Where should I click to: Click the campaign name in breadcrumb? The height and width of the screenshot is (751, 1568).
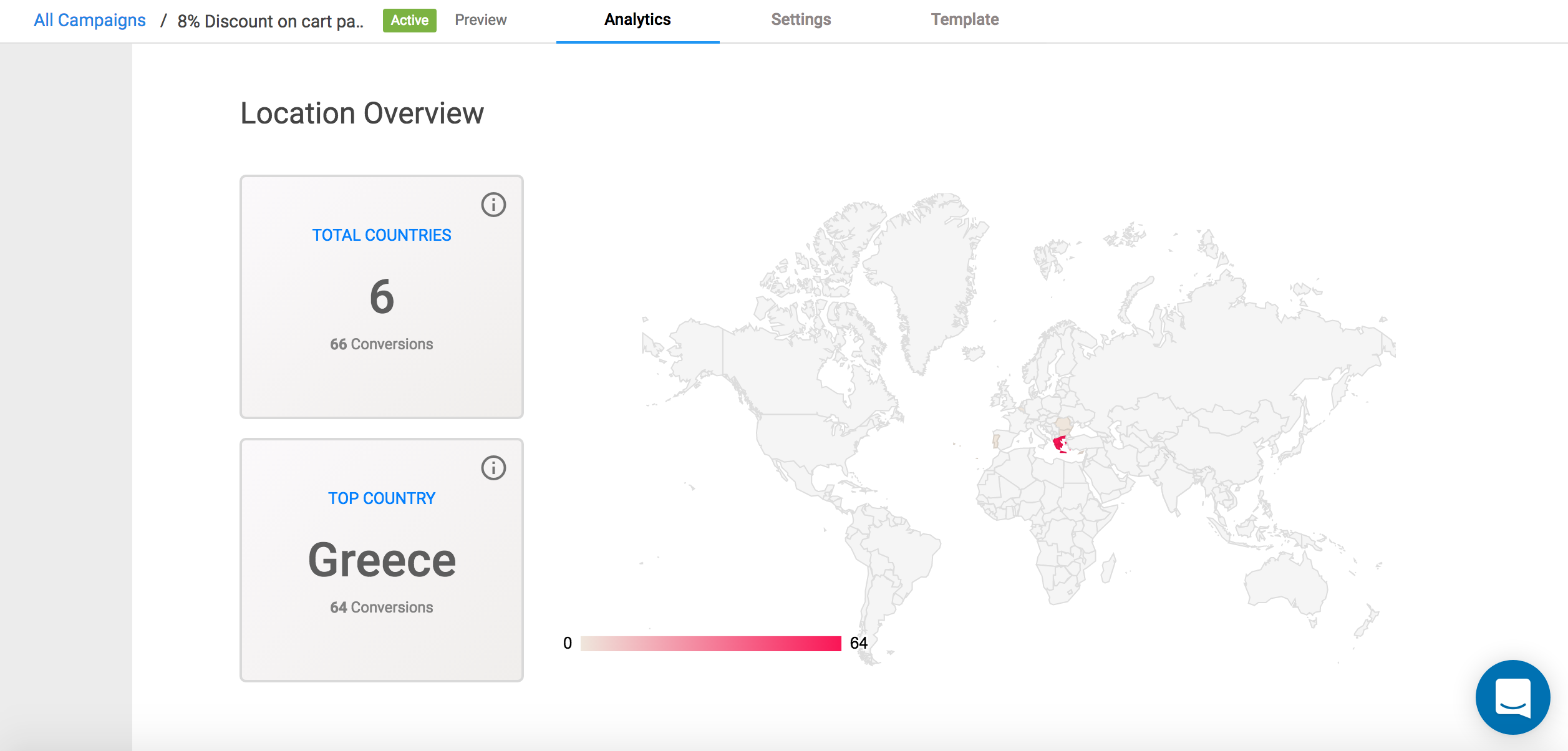coord(270,21)
